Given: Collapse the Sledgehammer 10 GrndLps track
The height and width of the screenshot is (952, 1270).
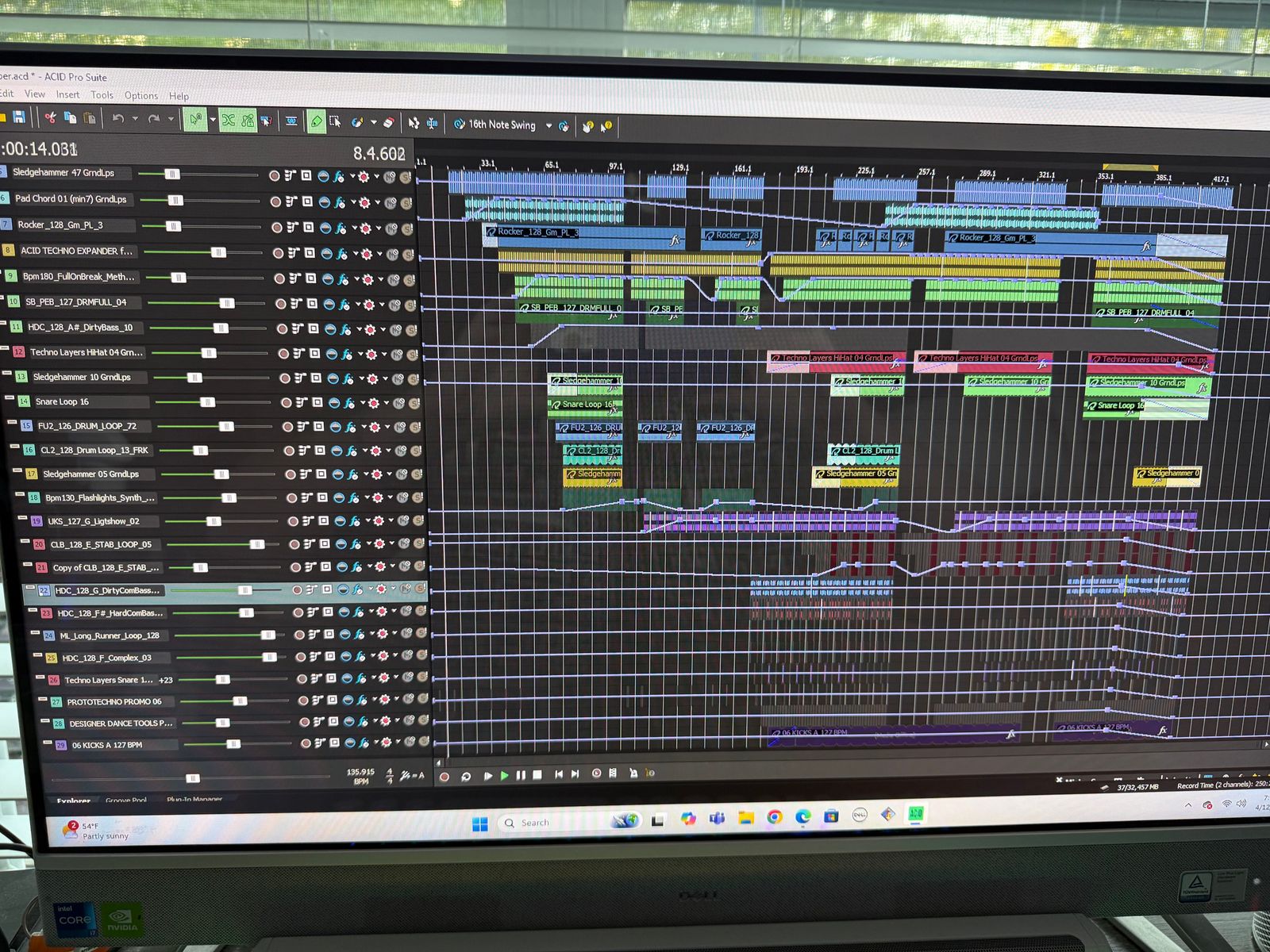Looking at the screenshot, I should click(8, 373).
